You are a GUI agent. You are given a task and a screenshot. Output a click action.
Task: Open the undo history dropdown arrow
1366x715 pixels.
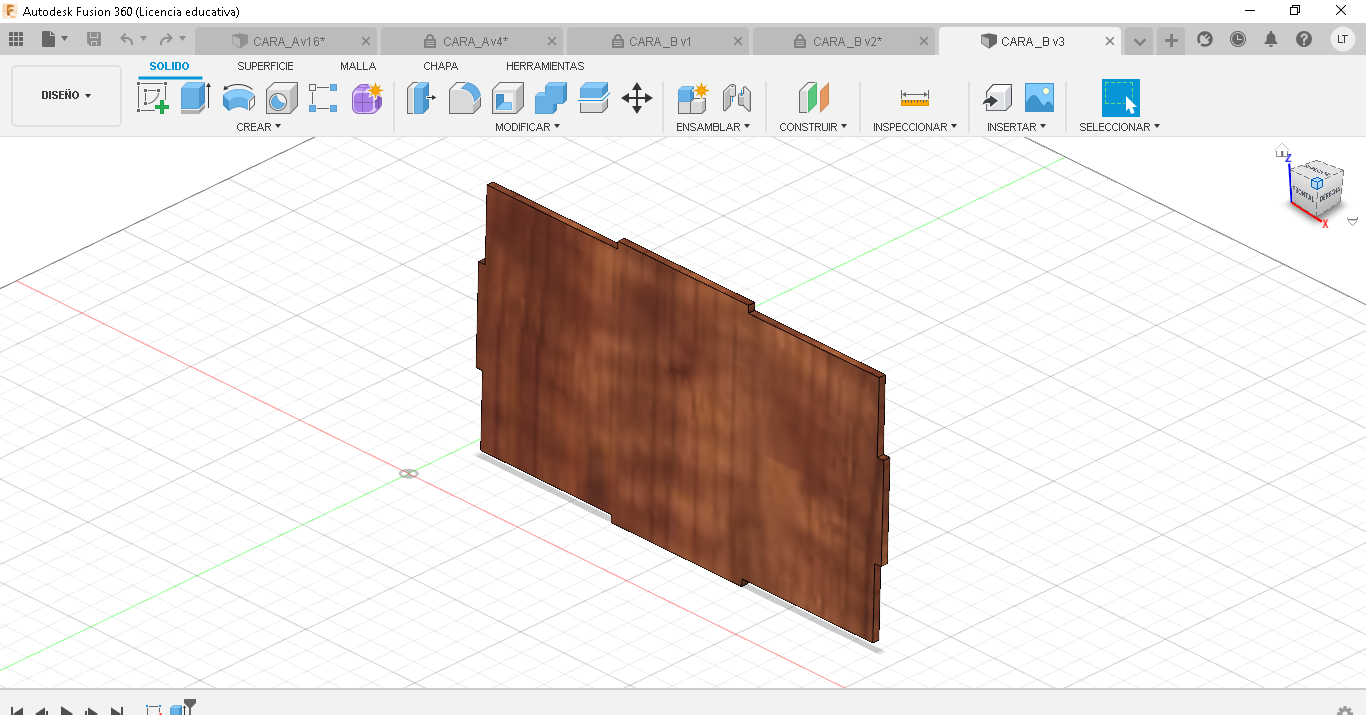tap(143, 39)
